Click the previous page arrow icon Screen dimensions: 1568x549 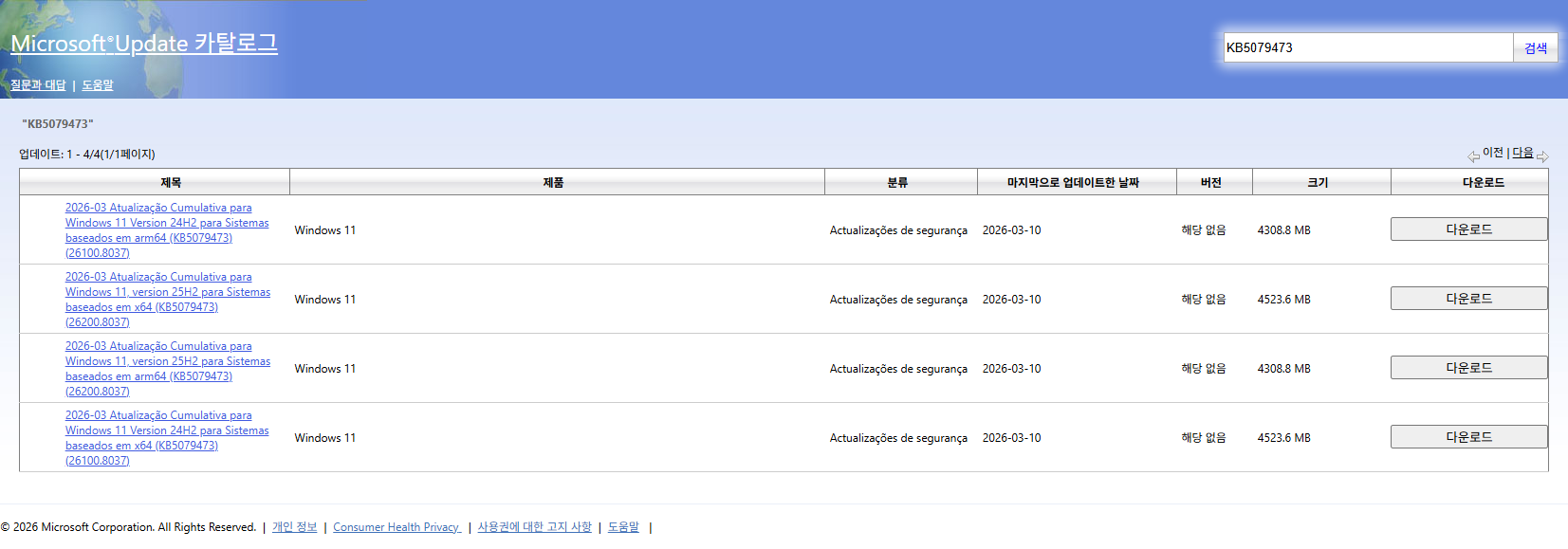pyautogui.click(x=1473, y=156)
